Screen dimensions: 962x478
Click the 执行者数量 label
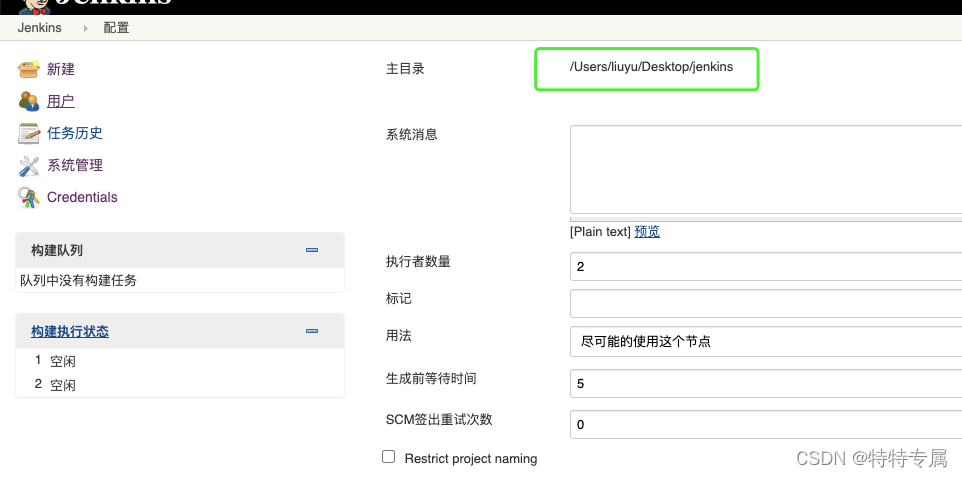click(x=418, y=261)
